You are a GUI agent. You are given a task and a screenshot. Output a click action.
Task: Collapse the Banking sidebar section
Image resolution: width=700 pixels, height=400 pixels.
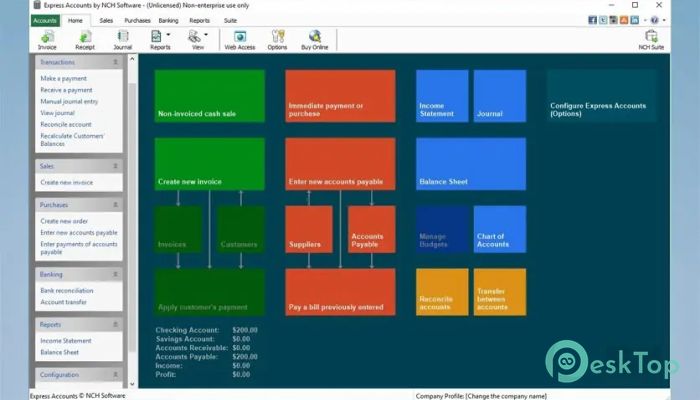[x=115, y=275]
